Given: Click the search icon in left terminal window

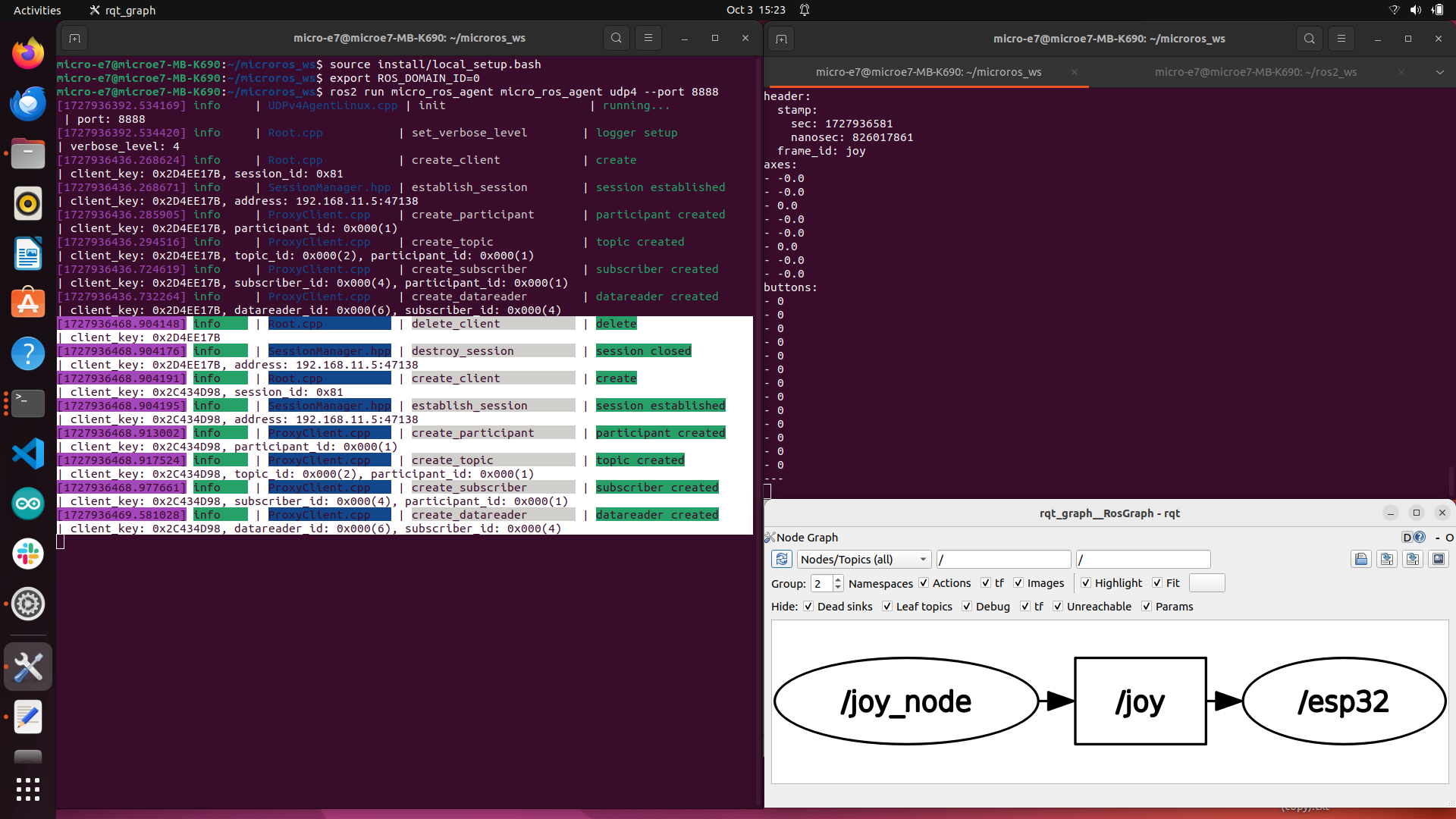Looking at the screenshot, I should [x=617, y=38].
